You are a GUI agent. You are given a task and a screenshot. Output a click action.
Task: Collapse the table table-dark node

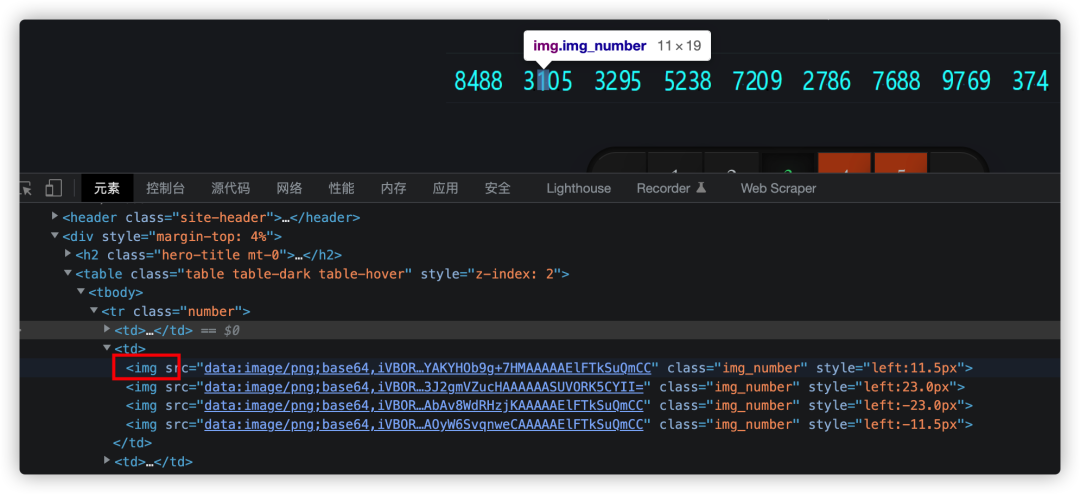coord(68,274)
